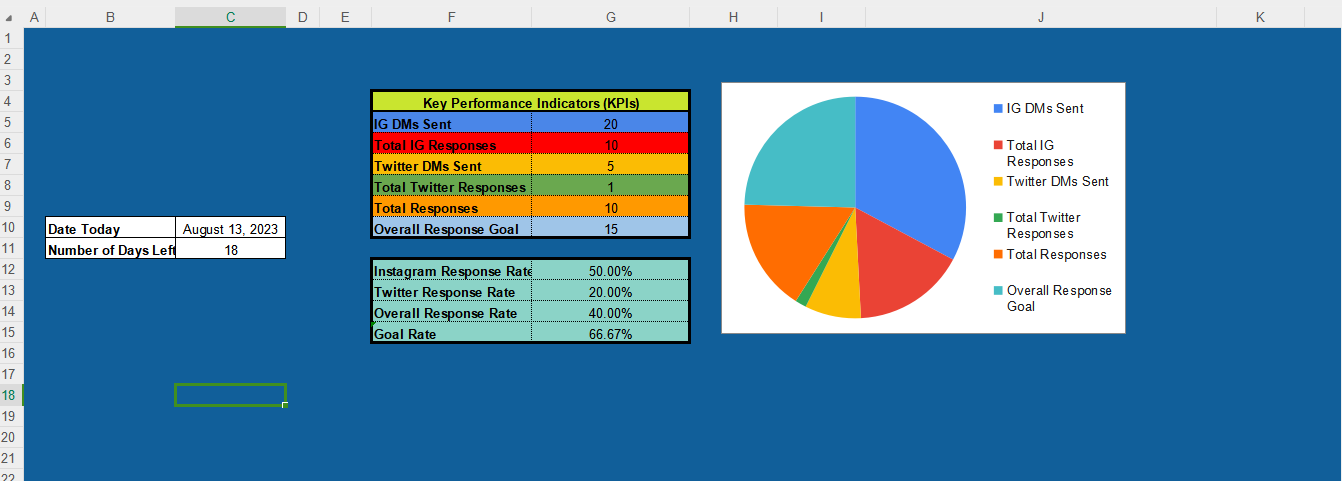Click the orange Total Responses pie slice
Screen dimensions: 1342x481
click(790, 245)
